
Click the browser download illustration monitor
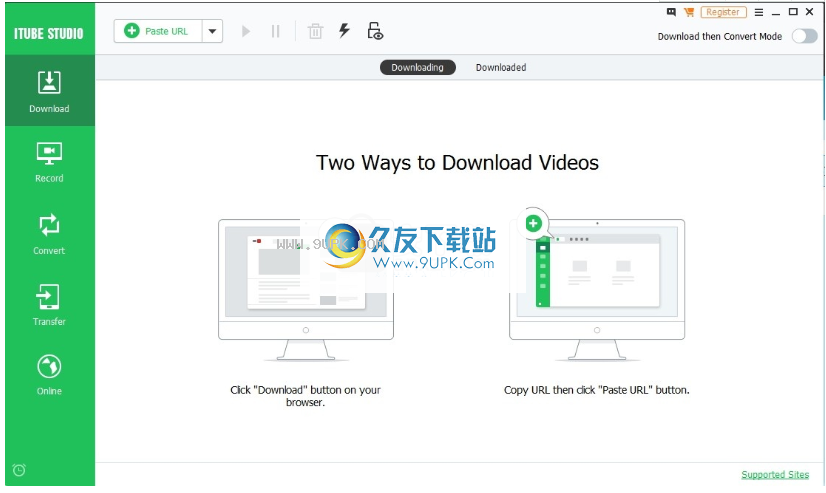(306, 290)
